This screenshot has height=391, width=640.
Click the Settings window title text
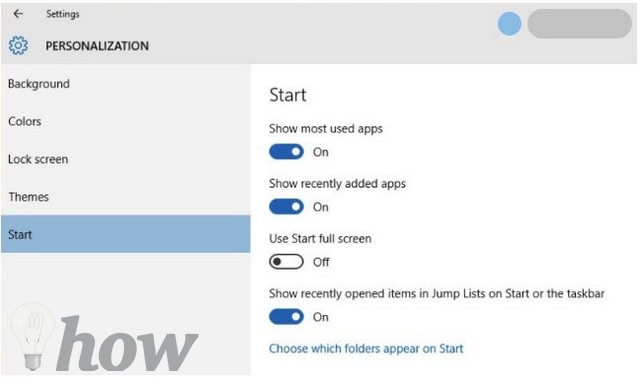pos(63,14)
